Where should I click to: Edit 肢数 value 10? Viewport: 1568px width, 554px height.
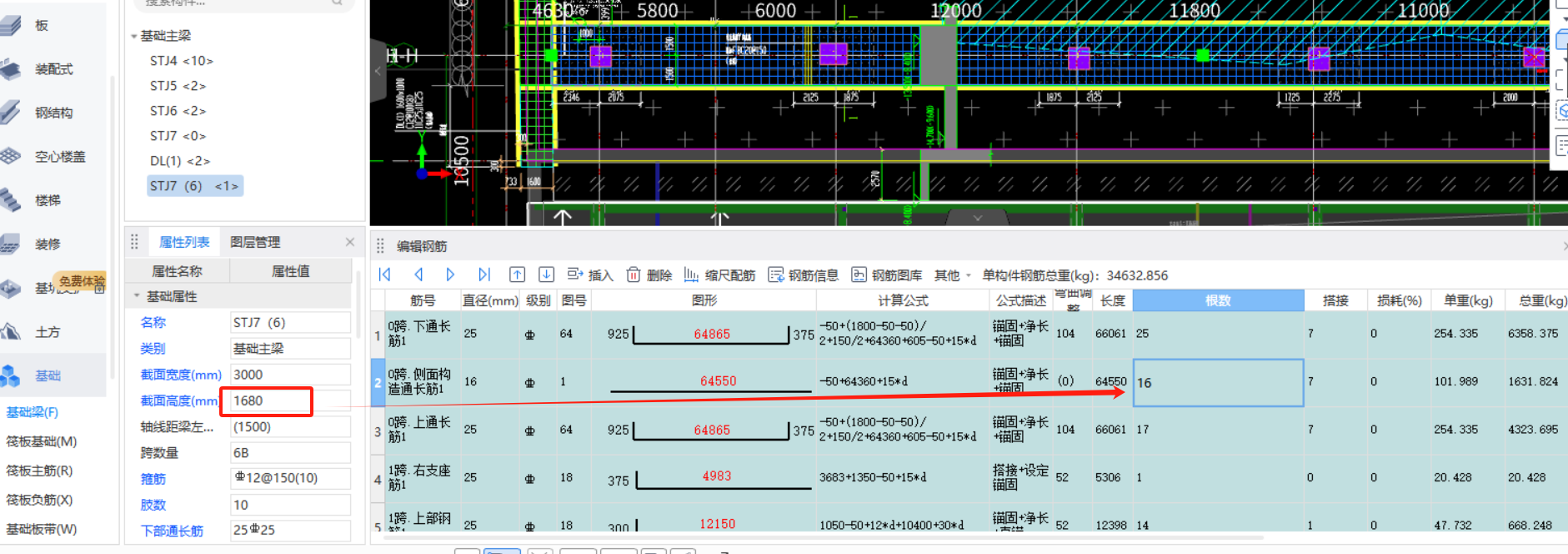click(290, 505)
